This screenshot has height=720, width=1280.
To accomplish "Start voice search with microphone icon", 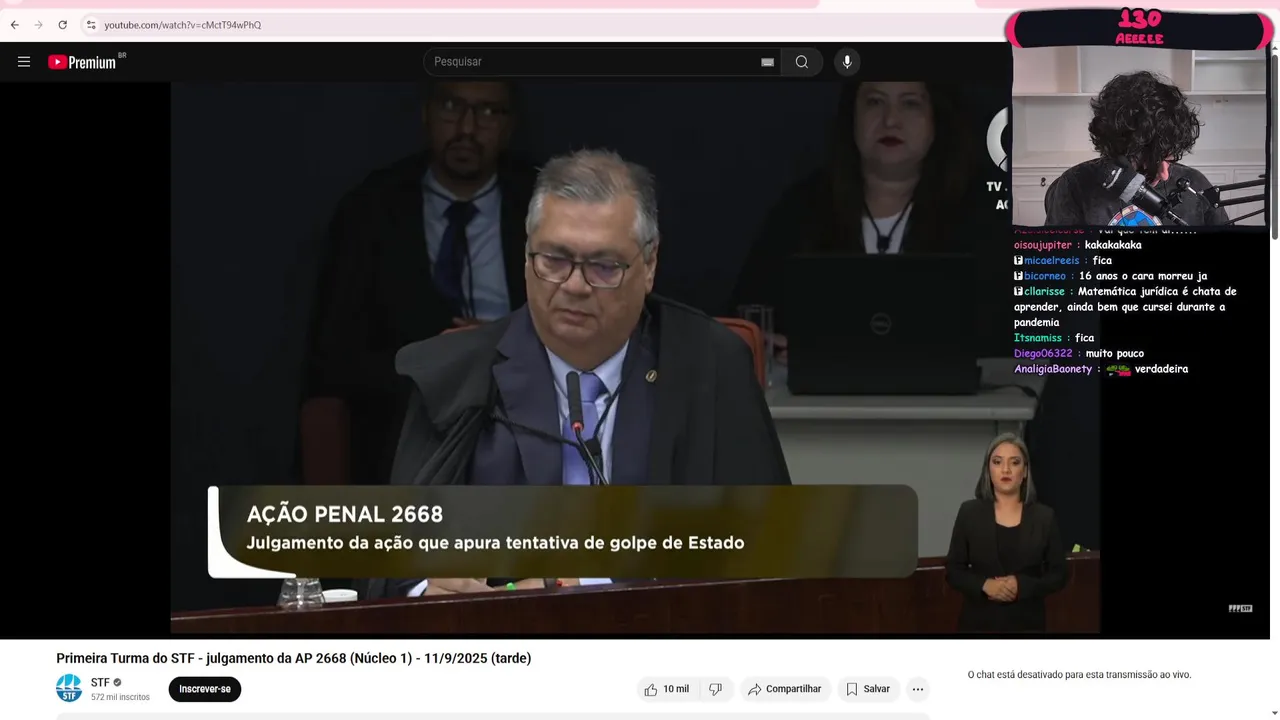I will 847,62.
